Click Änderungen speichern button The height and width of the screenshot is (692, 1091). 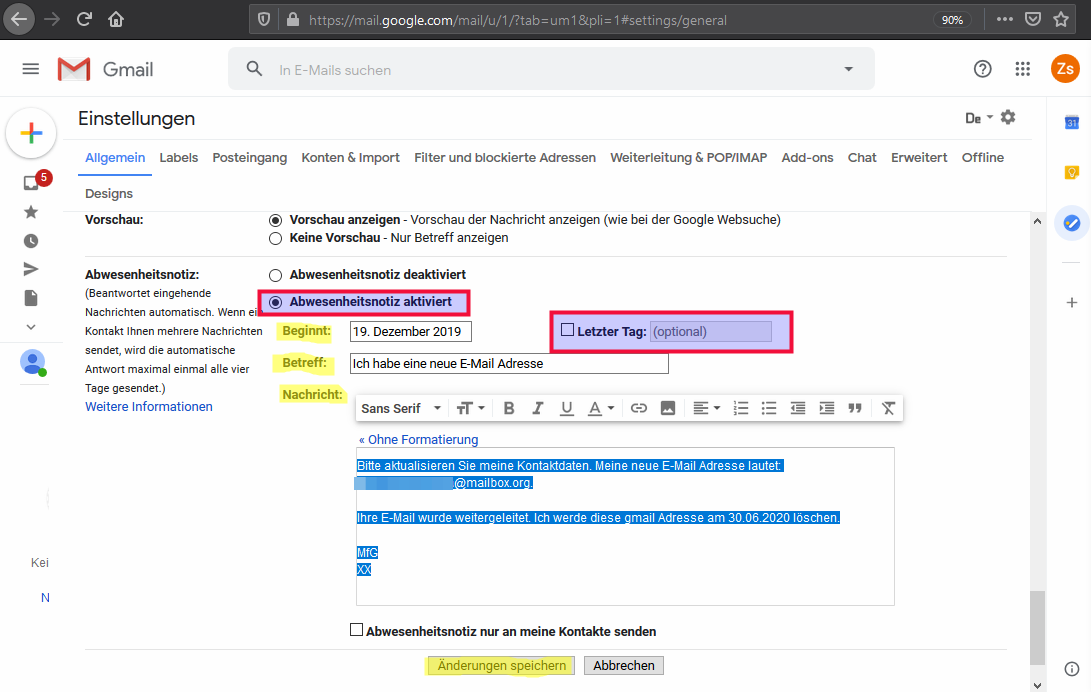[501, 666]
